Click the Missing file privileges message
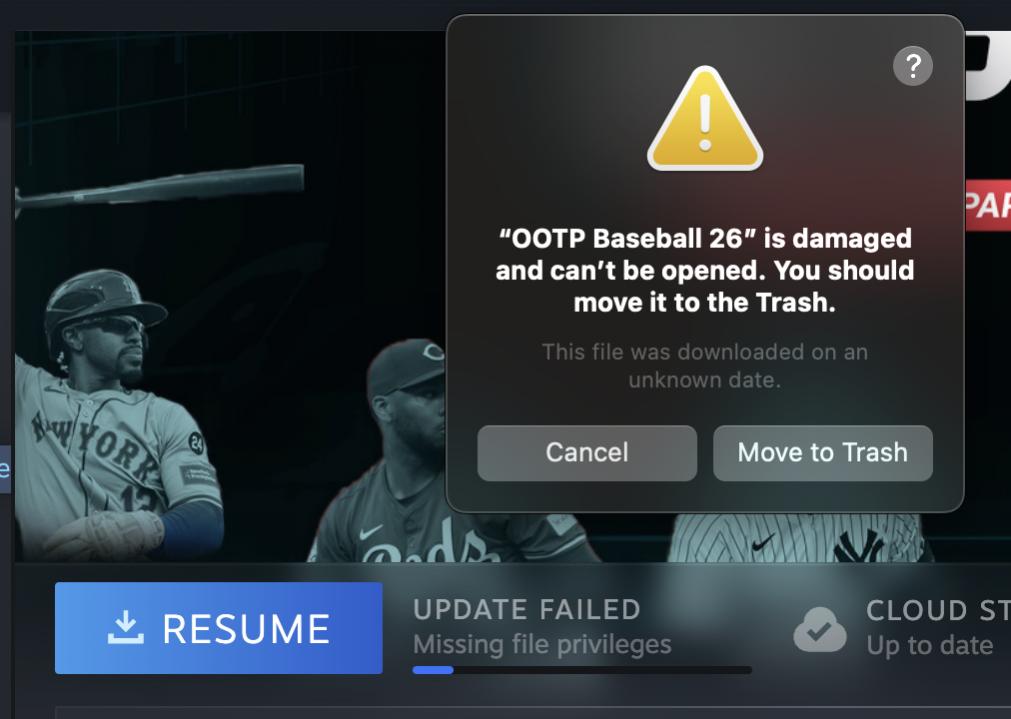This screenshot has width=1011, height=719. click(542, 645)
